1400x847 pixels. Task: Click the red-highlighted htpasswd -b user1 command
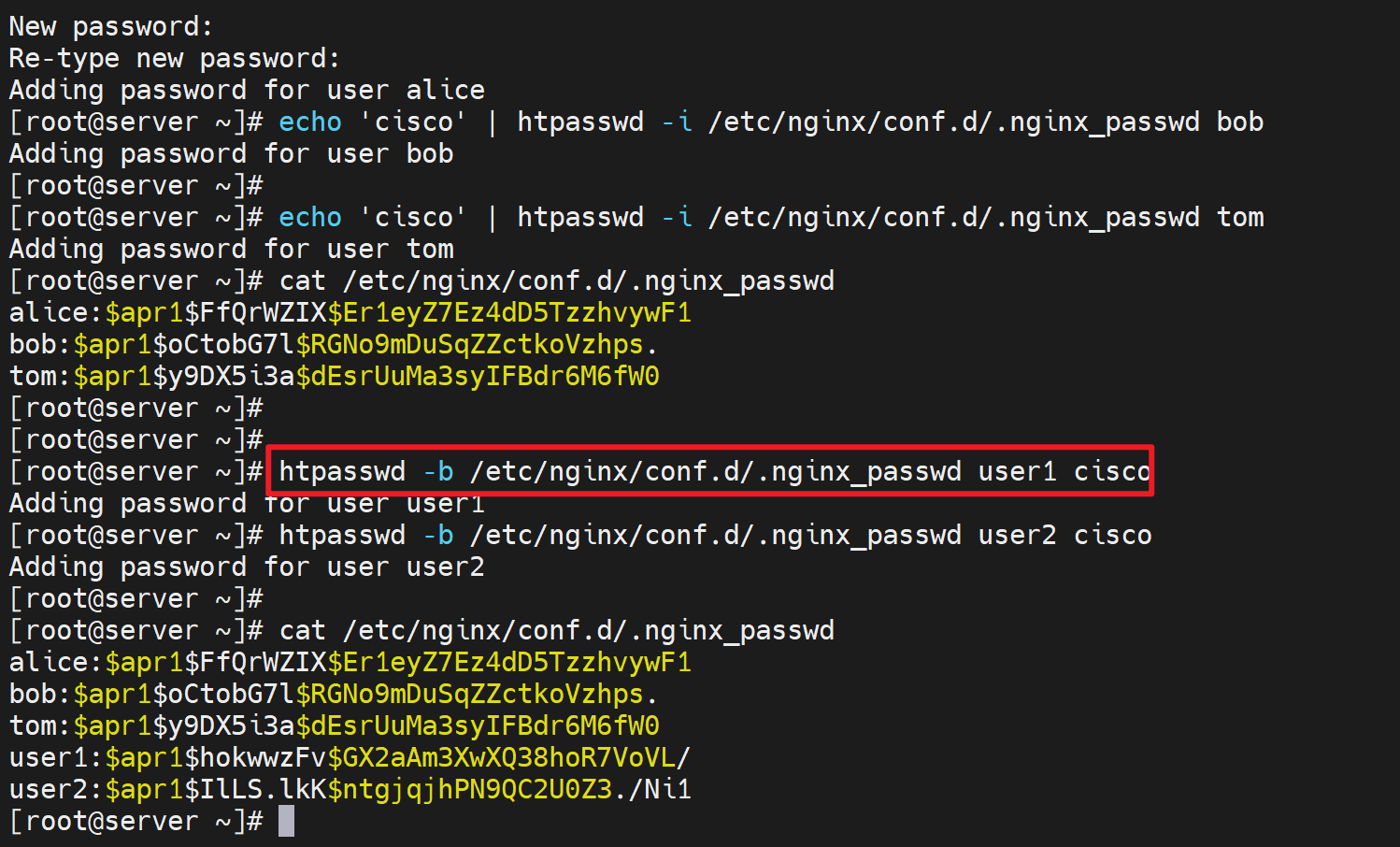pyautogui.click(x=712, y=471)
